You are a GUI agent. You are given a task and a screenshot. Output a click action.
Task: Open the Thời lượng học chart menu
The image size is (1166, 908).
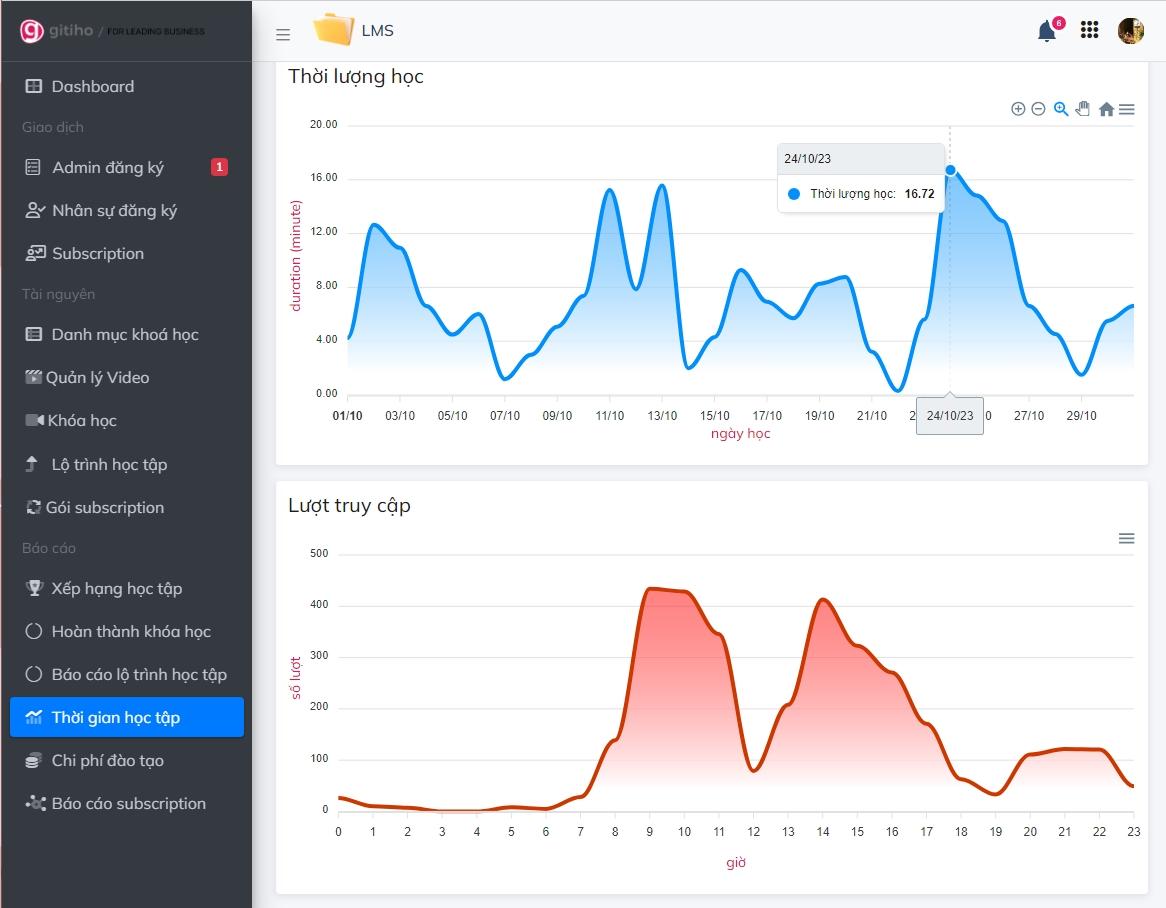pyautogui.click(x=1127, y=109)
